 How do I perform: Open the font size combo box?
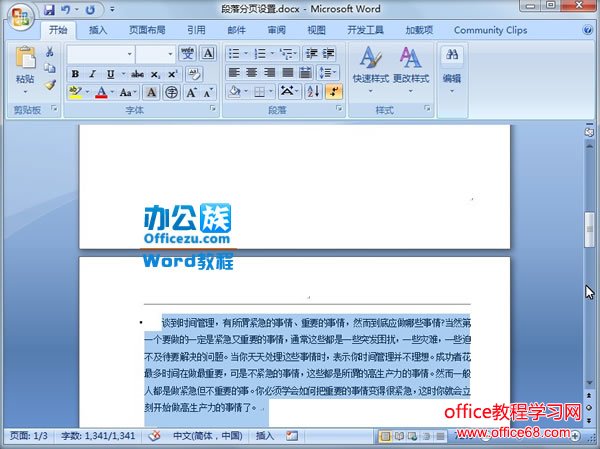point(155,54)
